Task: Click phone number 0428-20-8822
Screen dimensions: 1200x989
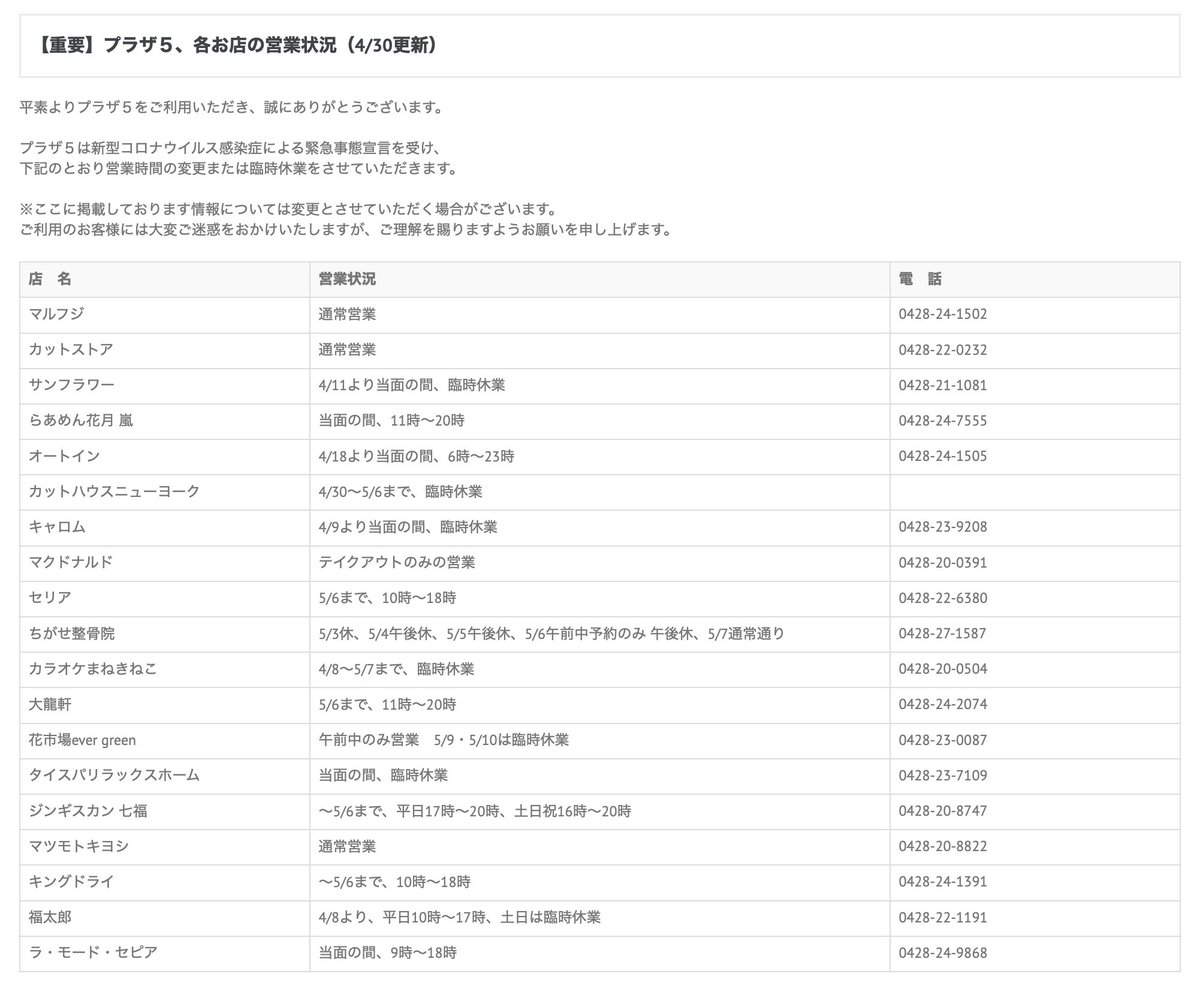Action: (x=943, y=847)
